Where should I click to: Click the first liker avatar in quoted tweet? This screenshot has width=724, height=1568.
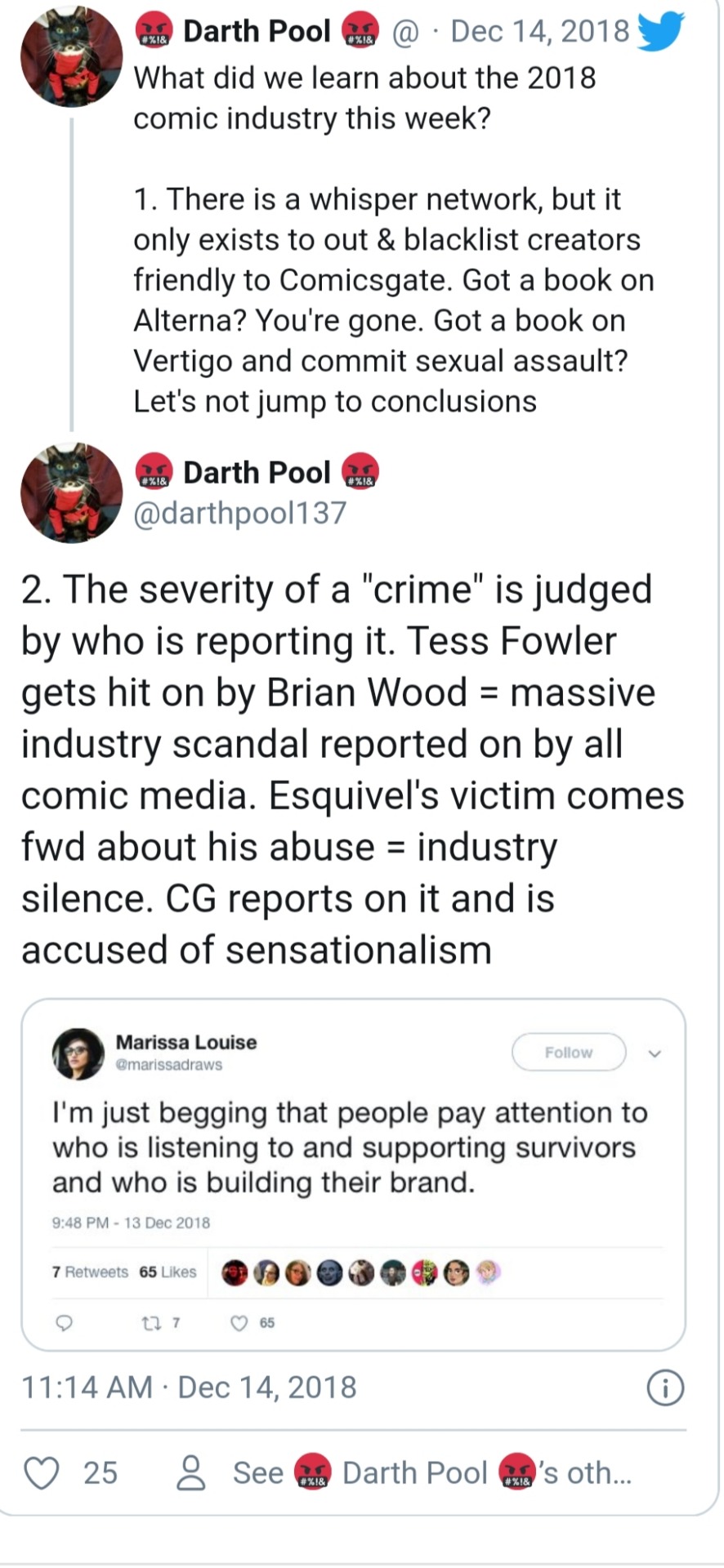click(235, 1272)
